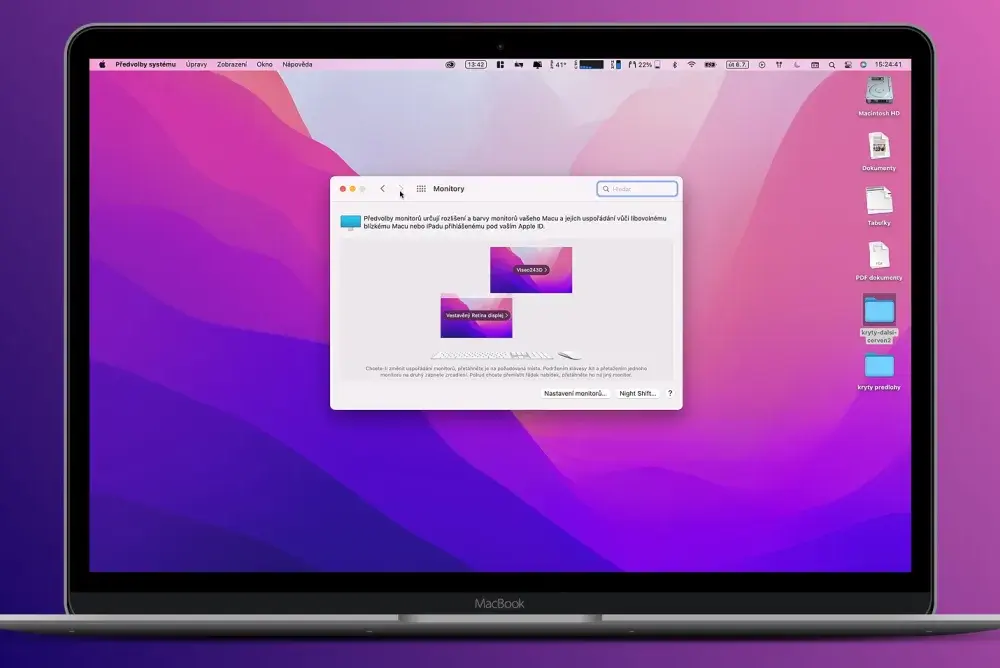Open the Předvolby systému menu
The height and width of the screenshot is (668, 1000).
(x=145, y=64)
